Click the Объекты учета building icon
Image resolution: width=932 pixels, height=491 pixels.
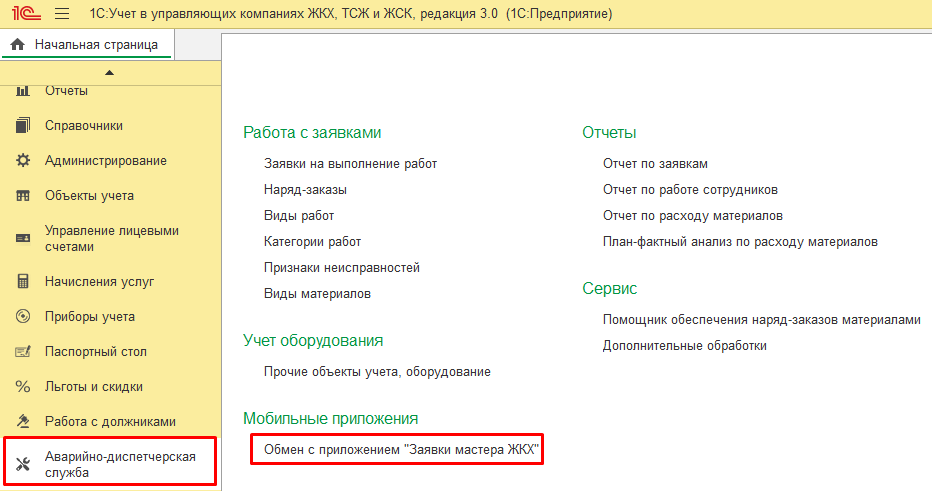pos(23,196)
